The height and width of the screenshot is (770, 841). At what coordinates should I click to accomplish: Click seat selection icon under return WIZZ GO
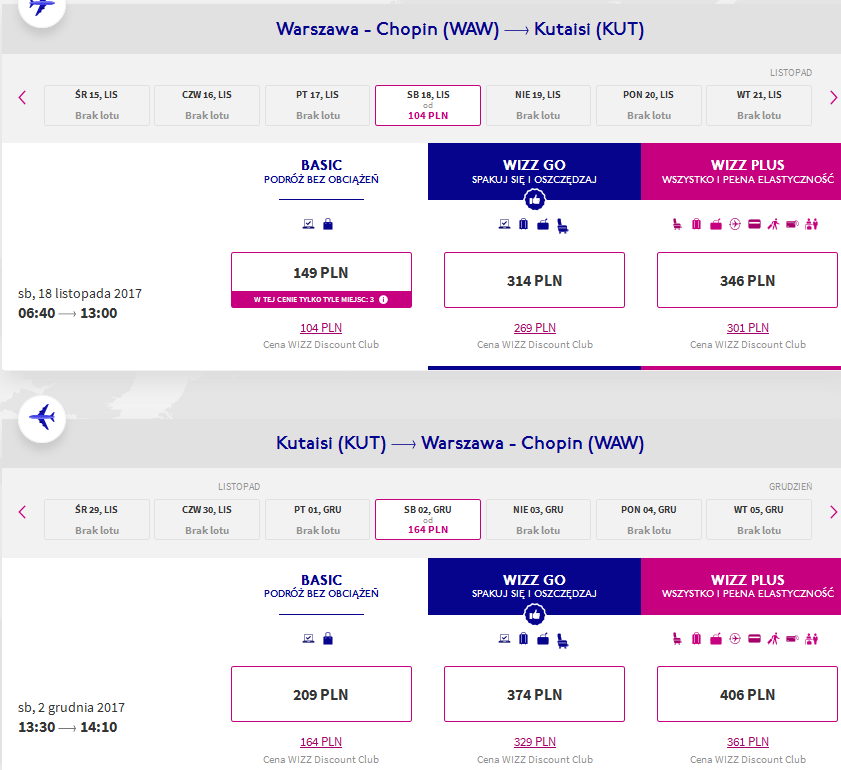[x=563, y=640]
